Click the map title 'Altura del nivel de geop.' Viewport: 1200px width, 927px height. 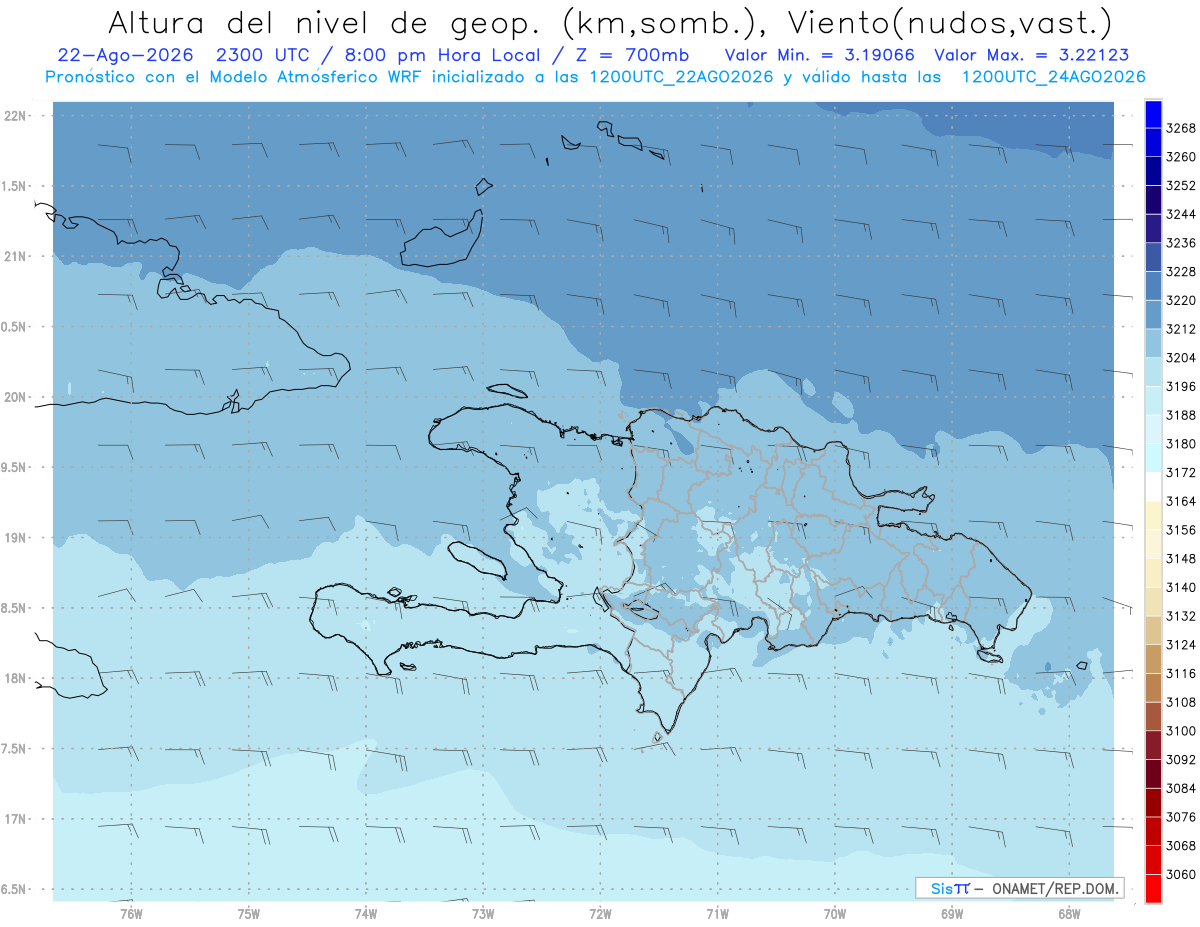pyautogui.click(x=326, y=22)
